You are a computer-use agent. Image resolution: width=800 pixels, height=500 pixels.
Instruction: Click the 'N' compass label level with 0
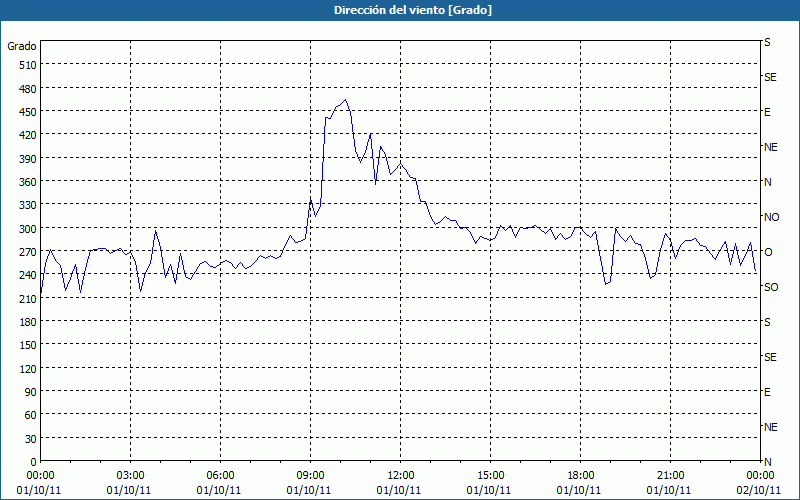[768, 462]
